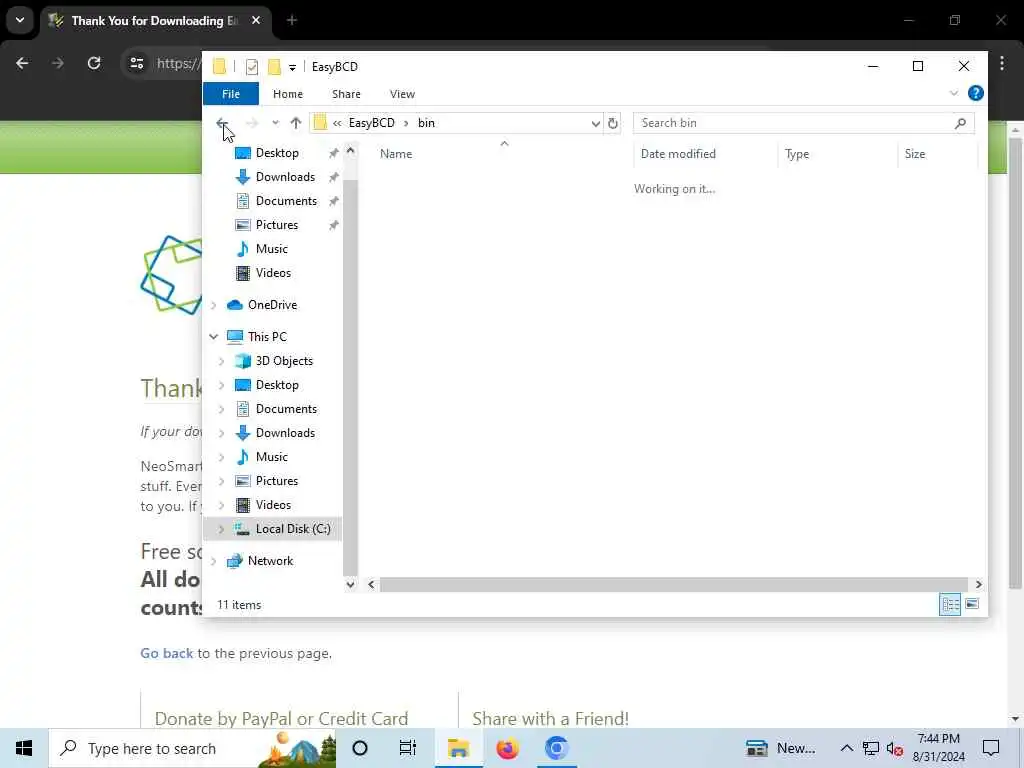
Task: Open browser three-dot menu
Action: pos(1002,63)
